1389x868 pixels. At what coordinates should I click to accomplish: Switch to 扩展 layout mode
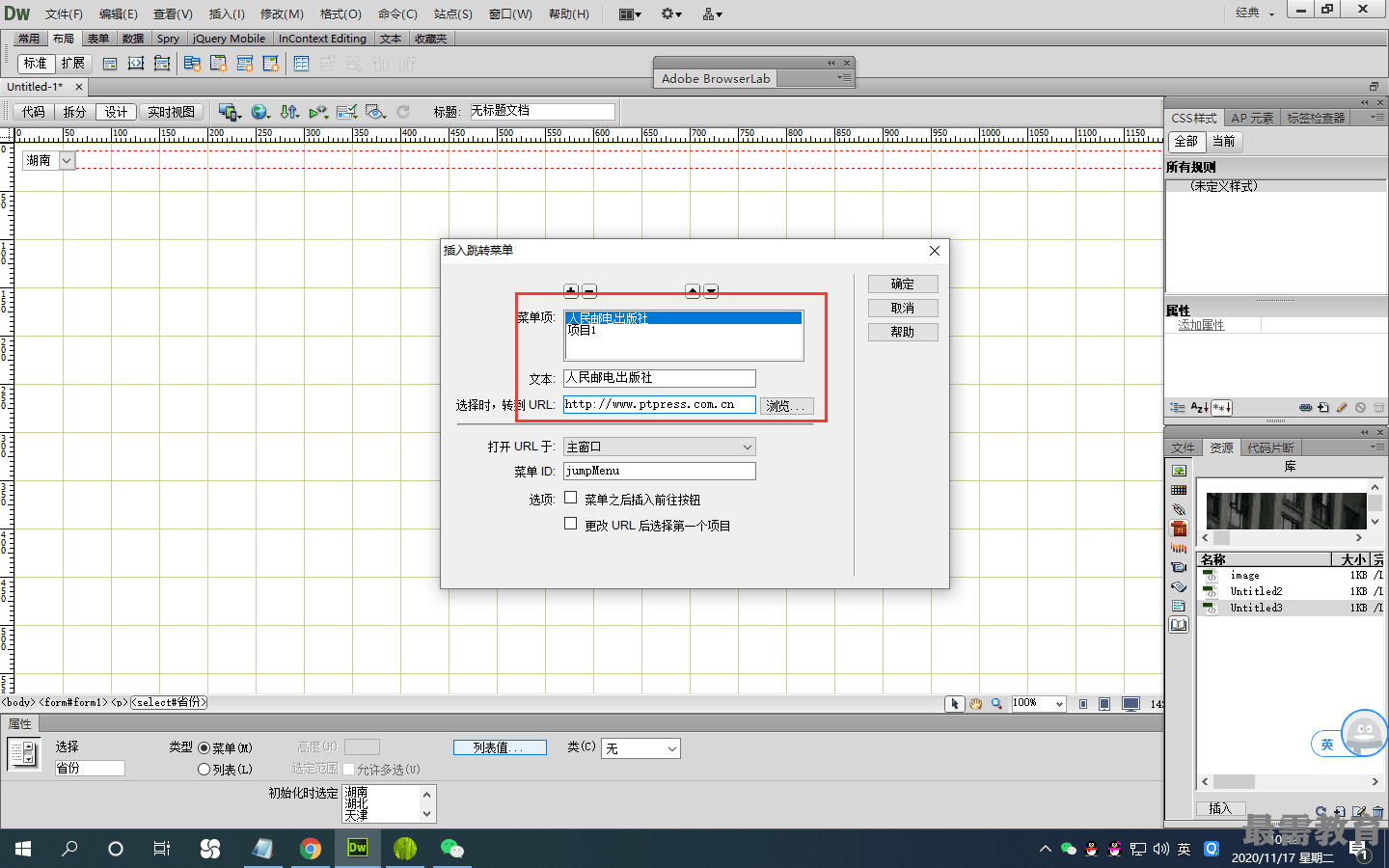pyautogui.click(x=72, y=64)
